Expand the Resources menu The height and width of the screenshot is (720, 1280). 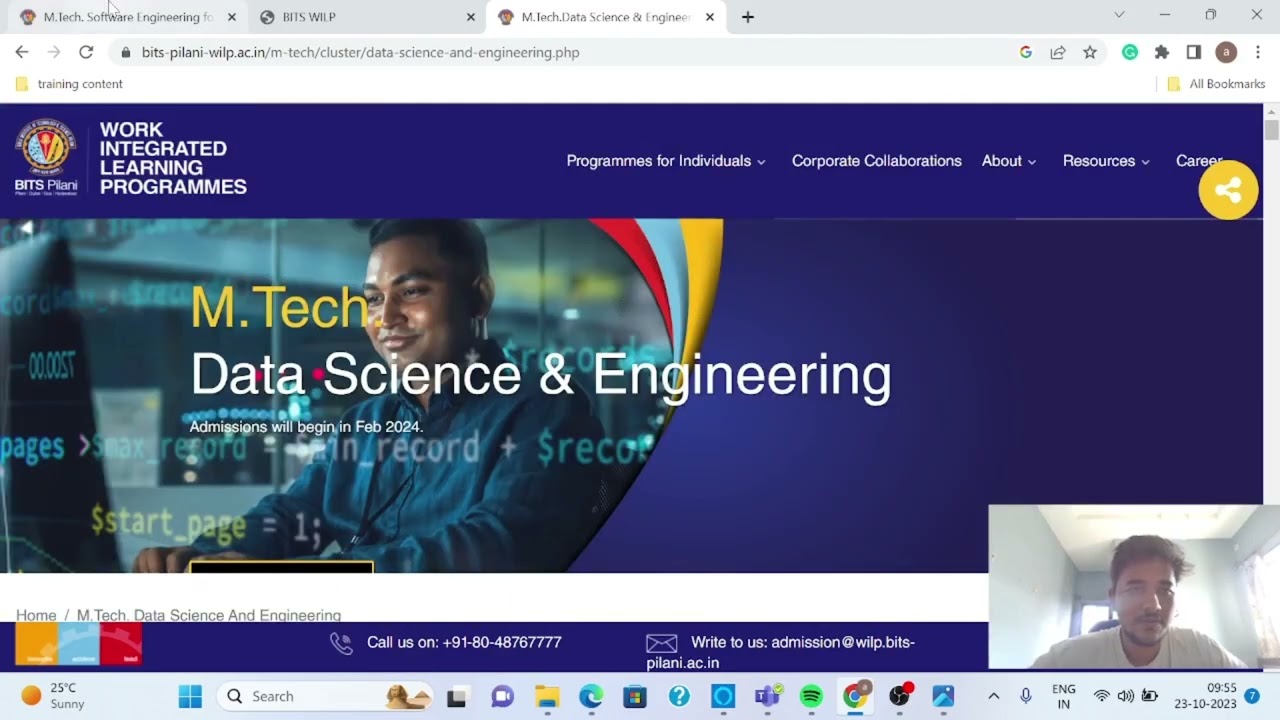pos(1106,161)
